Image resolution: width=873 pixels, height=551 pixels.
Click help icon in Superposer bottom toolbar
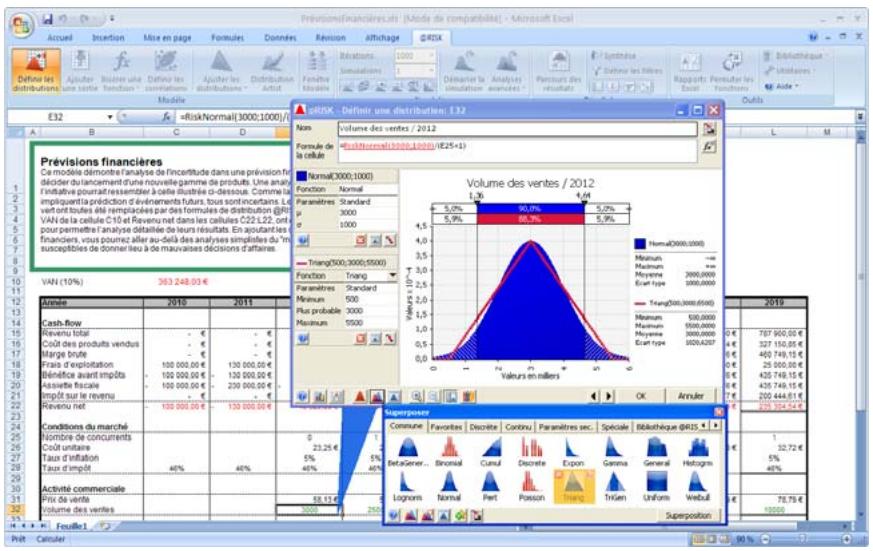[394, 516]
